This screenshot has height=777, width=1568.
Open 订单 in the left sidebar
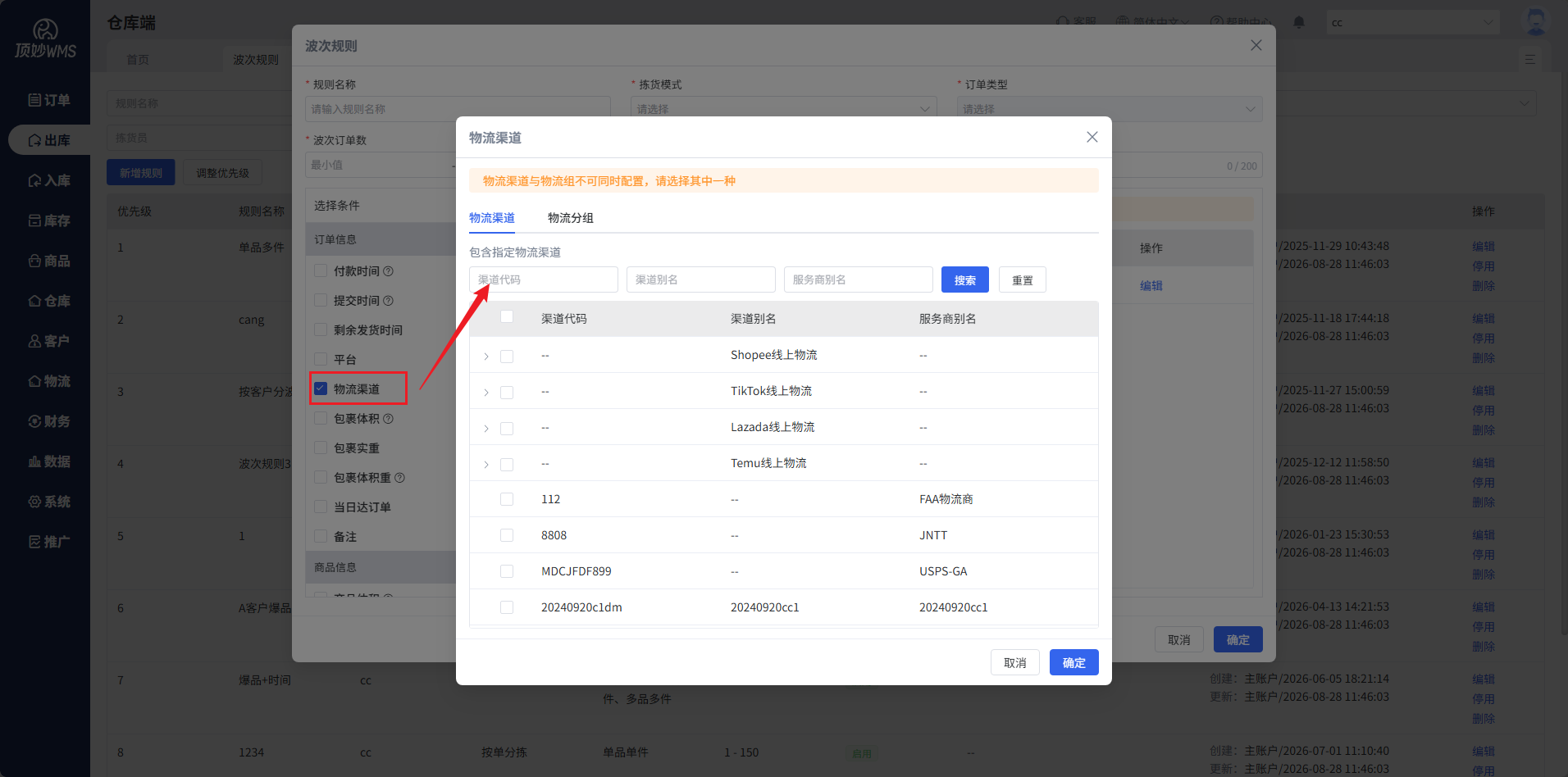[x=49, y=100]
